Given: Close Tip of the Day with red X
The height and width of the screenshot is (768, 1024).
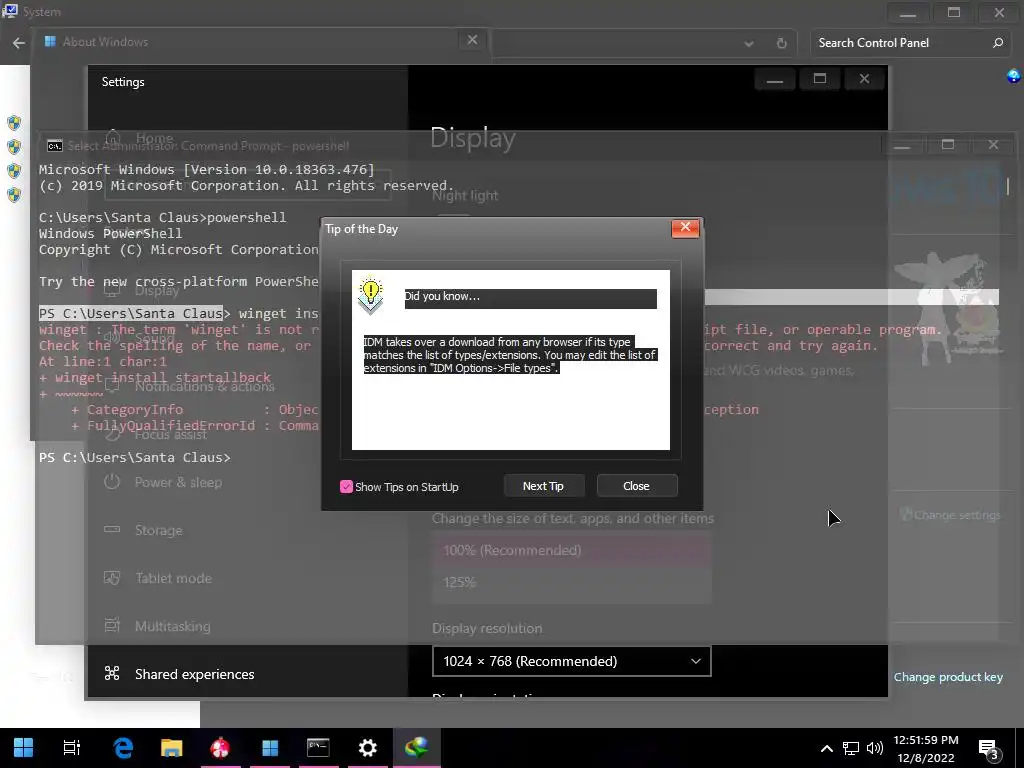Looking at the screenshot, I should (x=685, y=228).
